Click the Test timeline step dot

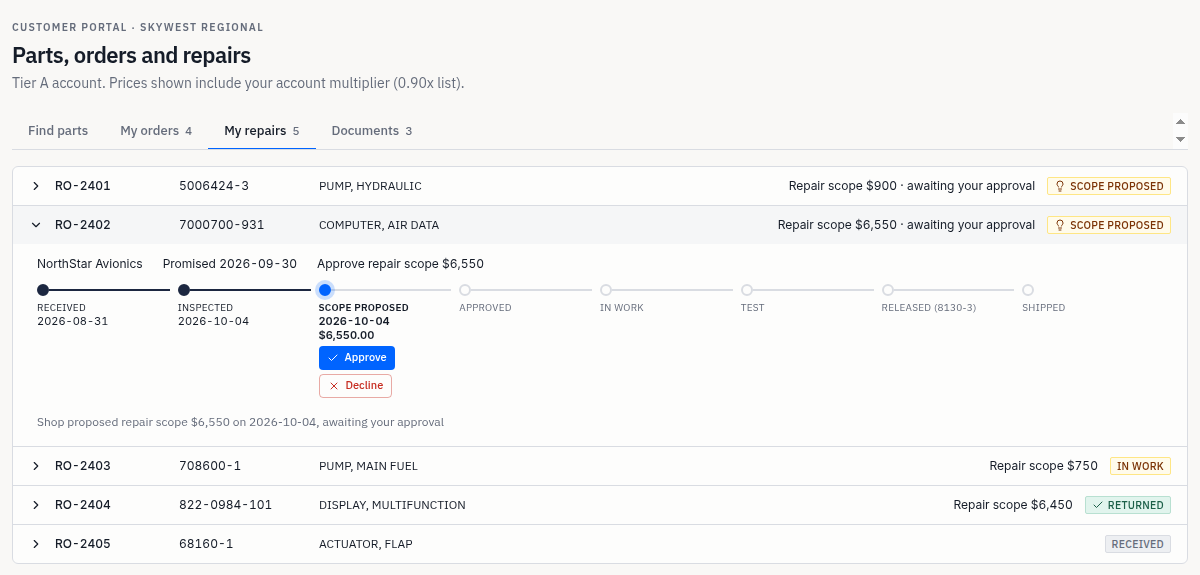point(747,290)
